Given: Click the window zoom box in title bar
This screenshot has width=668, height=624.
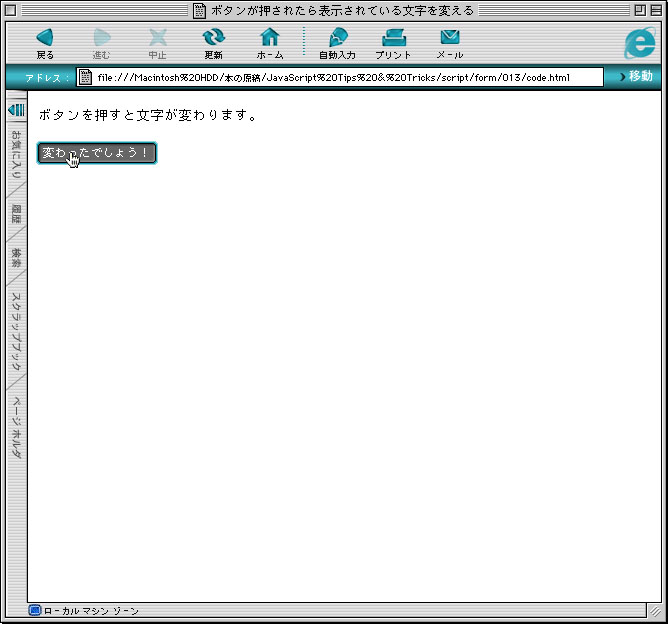Looking at the screenshot, I should 640,10.
